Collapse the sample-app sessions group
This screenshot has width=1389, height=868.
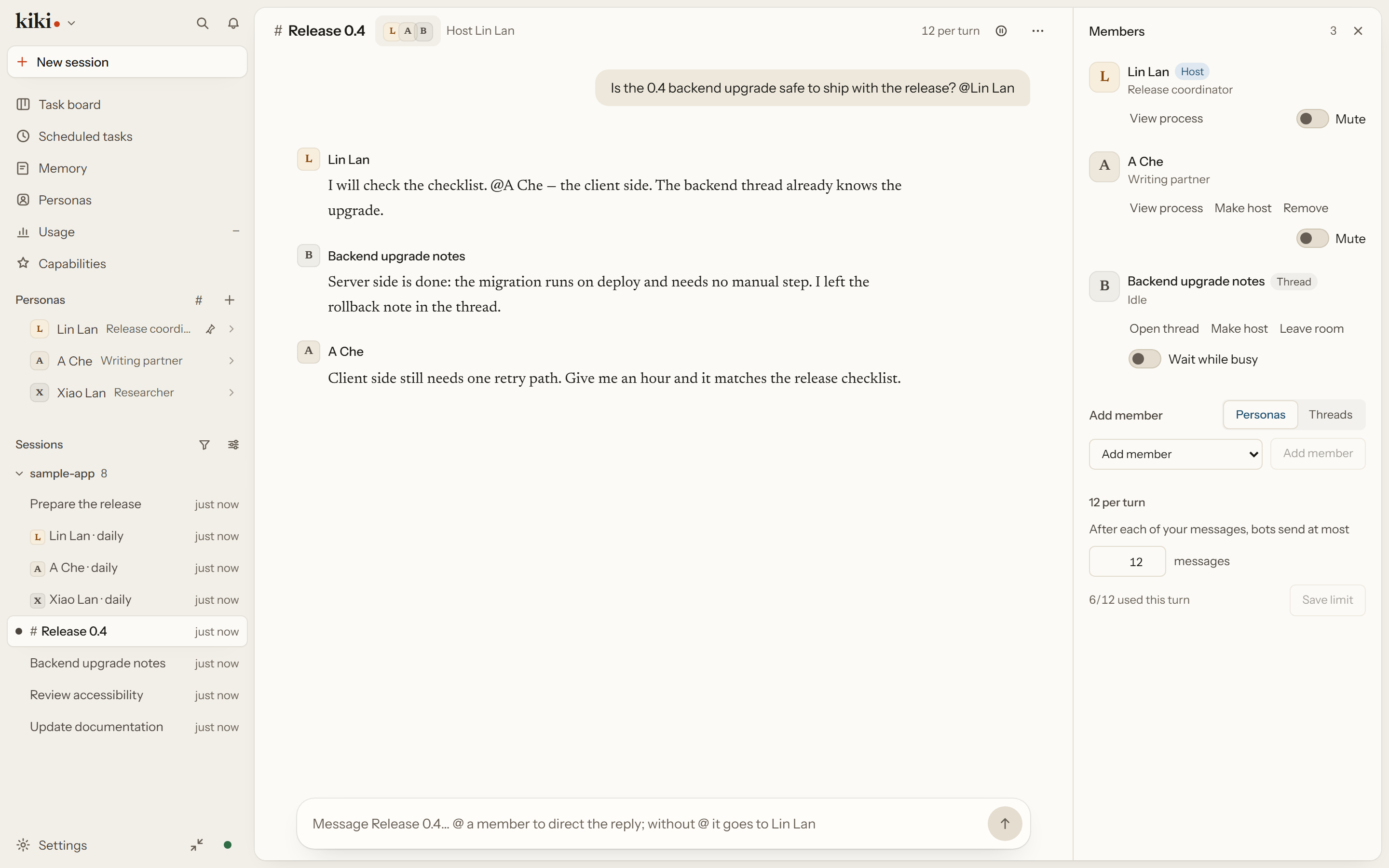pos(19,474)
